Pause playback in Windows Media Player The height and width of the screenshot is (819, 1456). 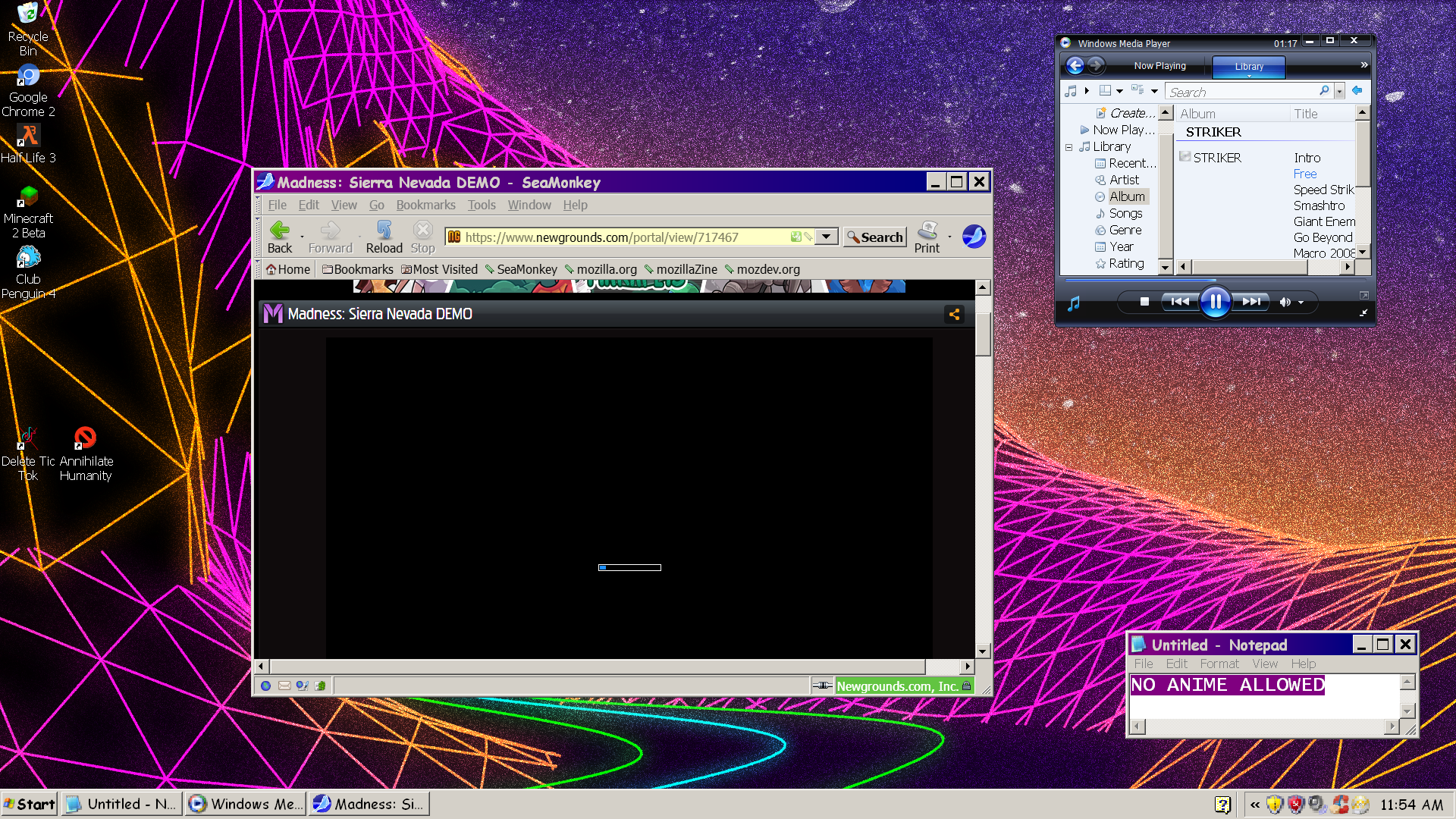[x=1215, y=302]
